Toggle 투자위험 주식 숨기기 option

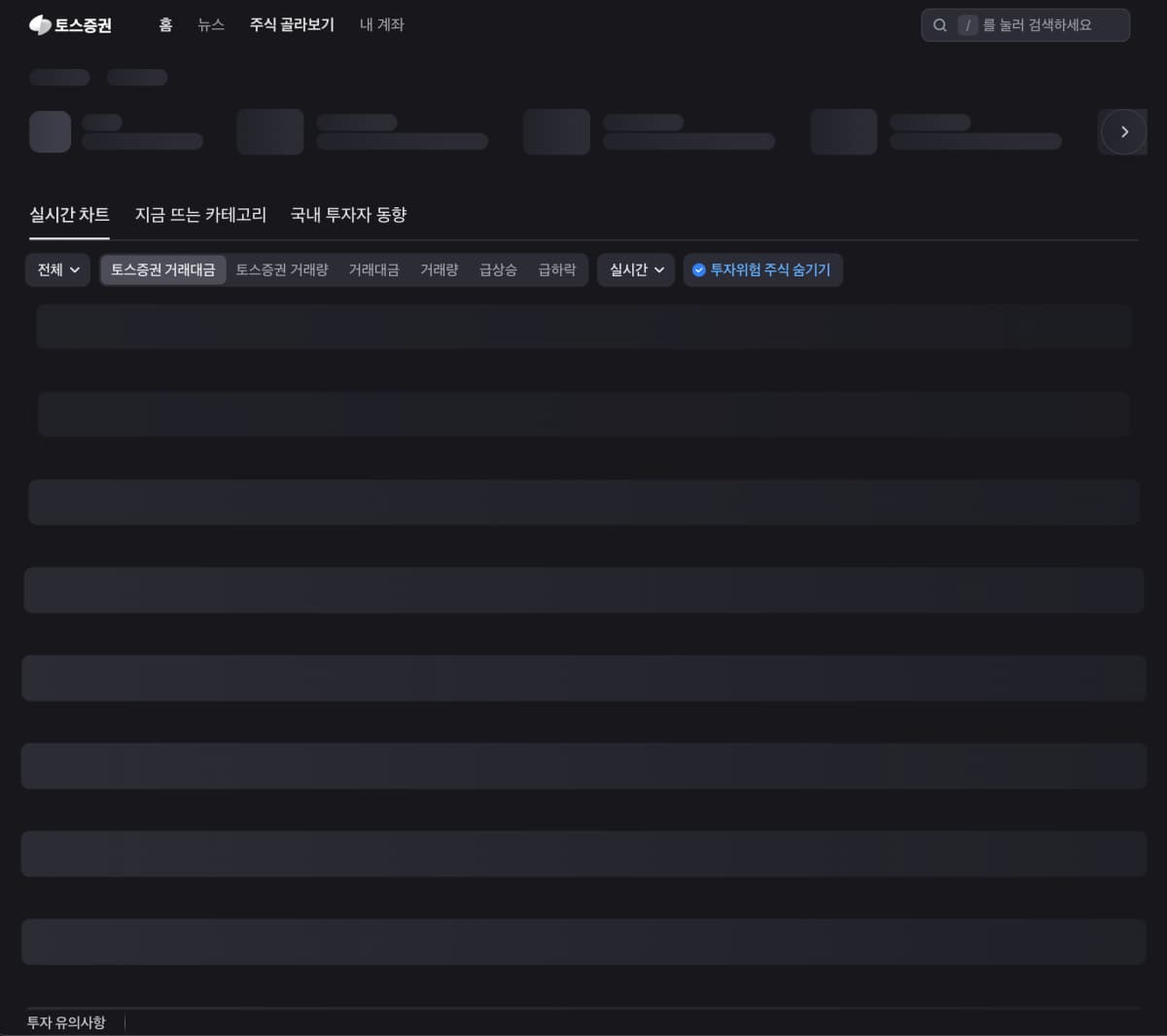[x=762, y=269]
